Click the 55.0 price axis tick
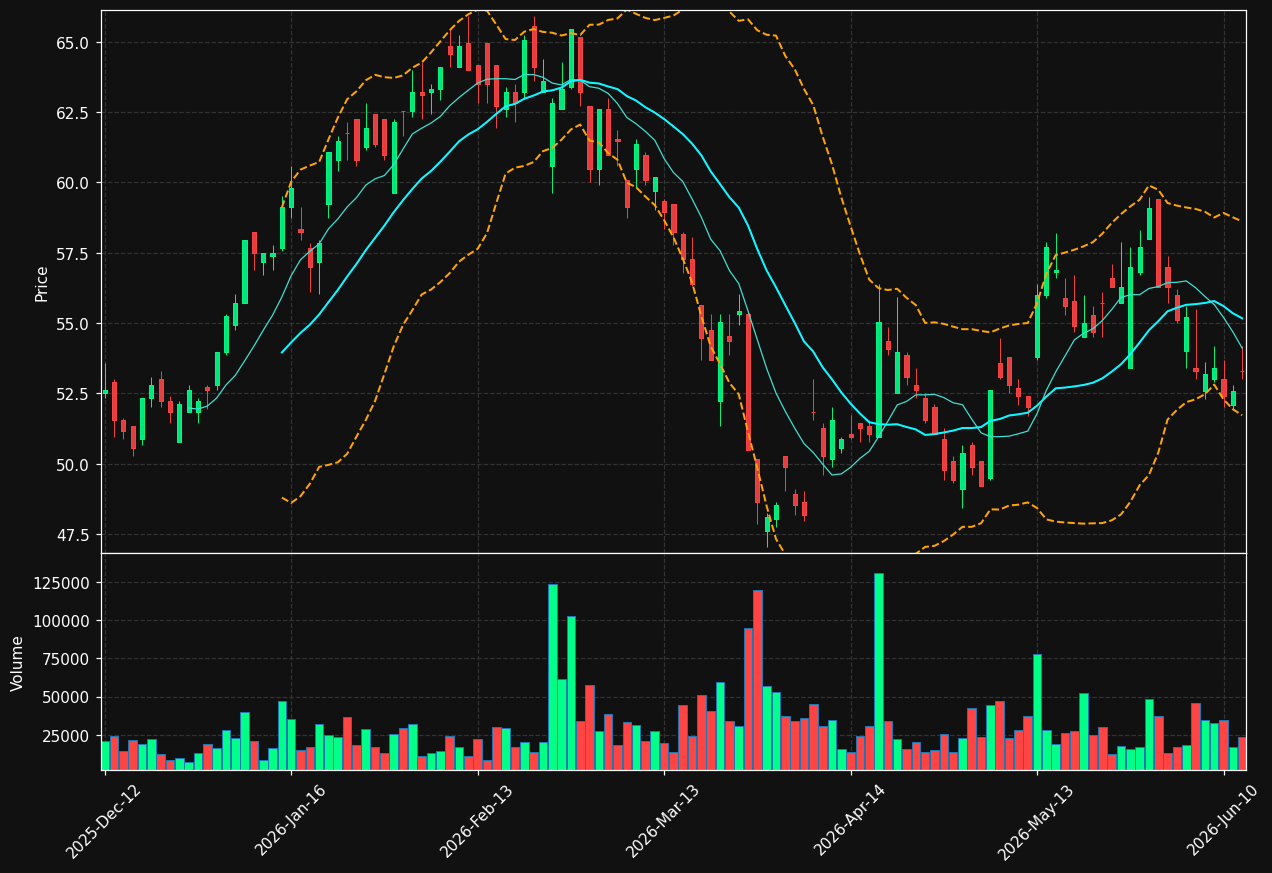The width and height of the screenshot is (1272, 873). coord(73,324)
